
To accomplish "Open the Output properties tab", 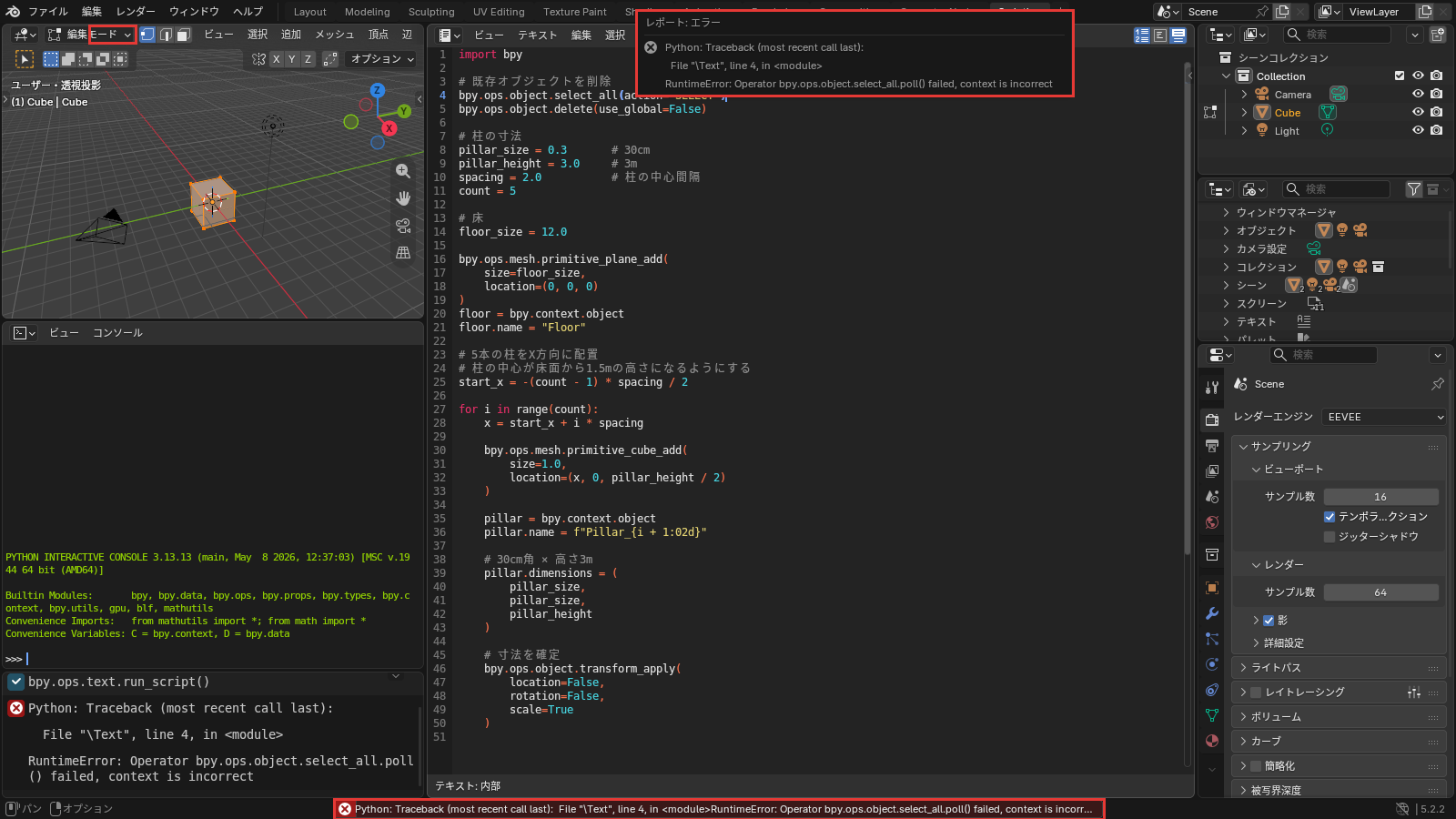I will pyautogui.click(x=1212, y=446).
